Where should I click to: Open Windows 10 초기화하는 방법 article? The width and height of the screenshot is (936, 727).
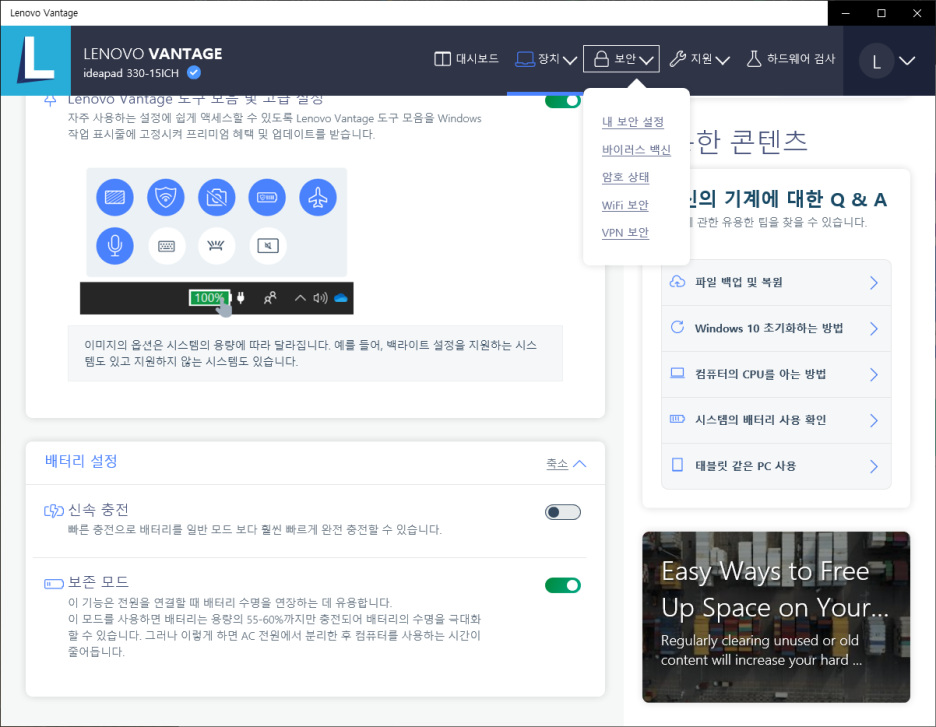776,328
